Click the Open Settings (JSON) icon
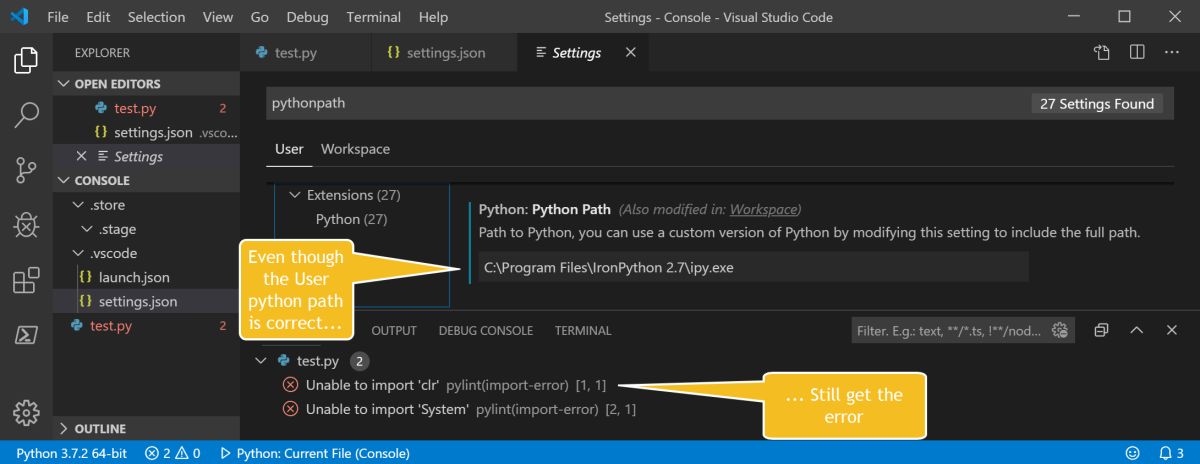The height and width of the screenshot is (464, 1200). click(1102, 53)
